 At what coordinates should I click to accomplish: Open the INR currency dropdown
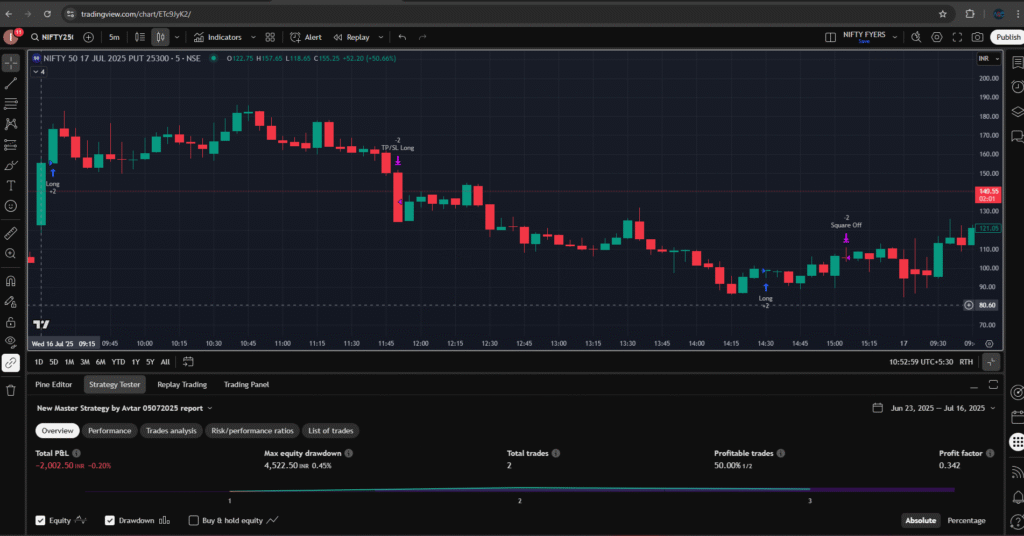[x=988, y=59]
